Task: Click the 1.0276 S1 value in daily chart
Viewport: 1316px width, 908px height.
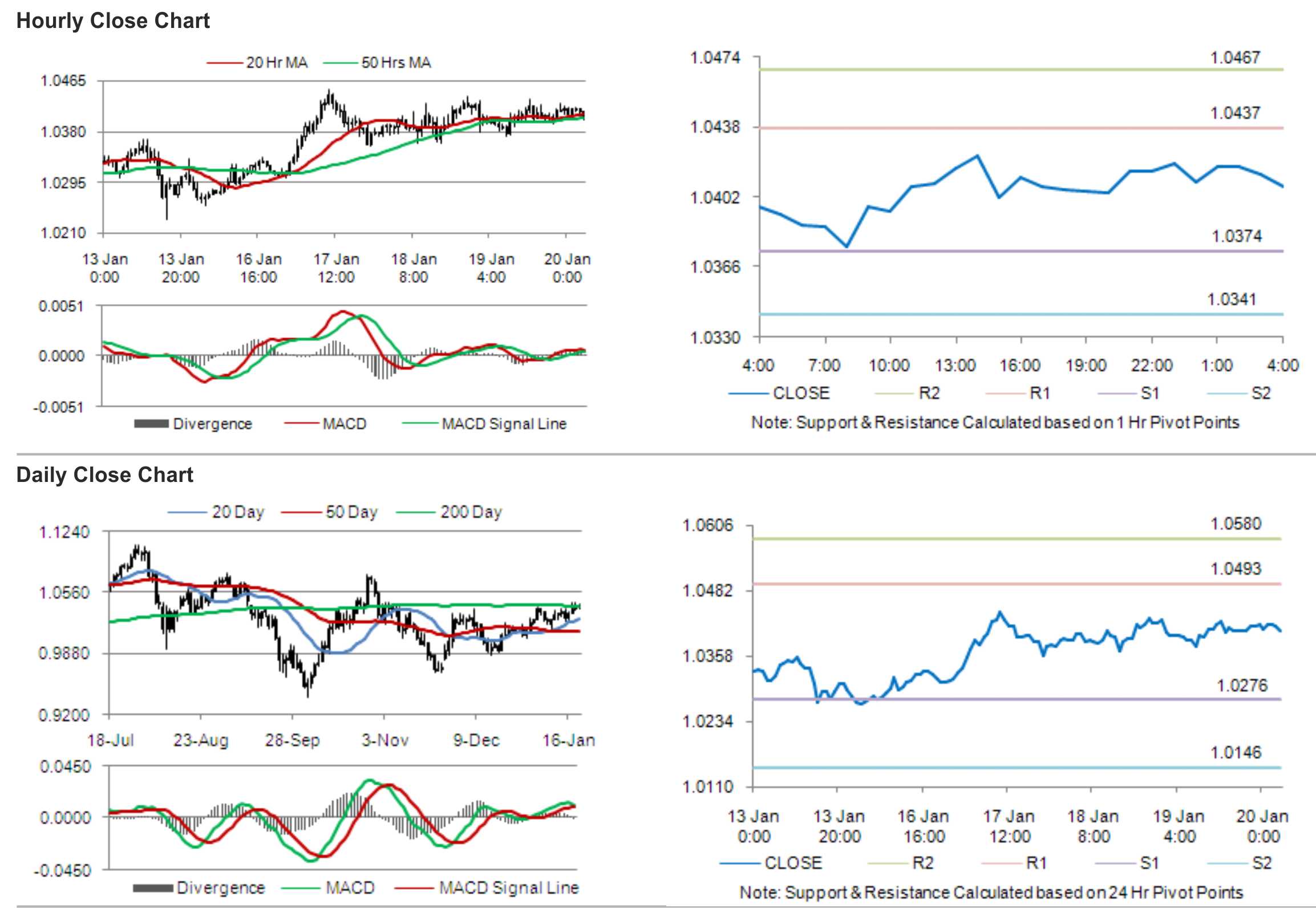Action: (1242, 685)
